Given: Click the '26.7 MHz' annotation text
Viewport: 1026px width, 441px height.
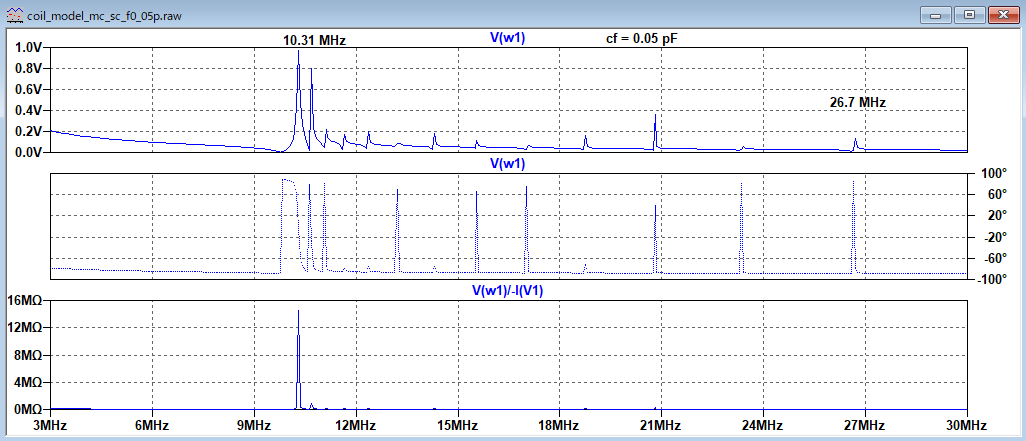Looking at the screenshot, I should (858, 102).
